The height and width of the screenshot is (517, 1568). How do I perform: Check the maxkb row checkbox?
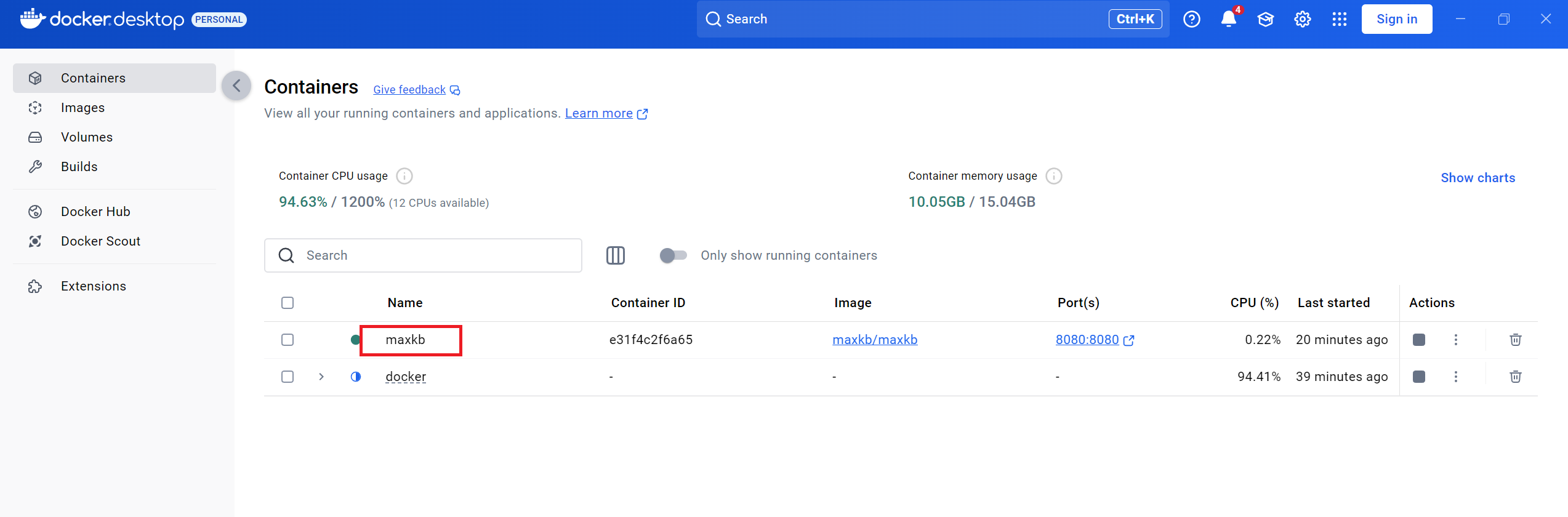click(287, 340)
